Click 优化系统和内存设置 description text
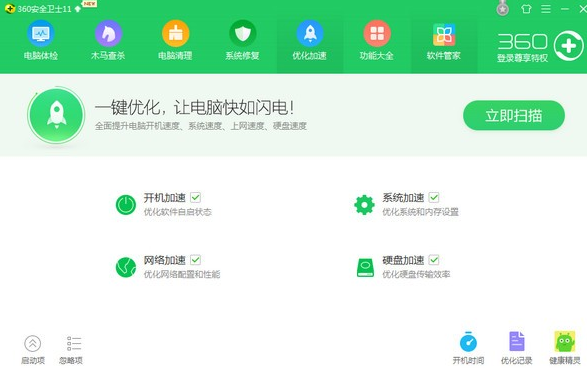This screenshot has width=587, height=381. (420, 212)
